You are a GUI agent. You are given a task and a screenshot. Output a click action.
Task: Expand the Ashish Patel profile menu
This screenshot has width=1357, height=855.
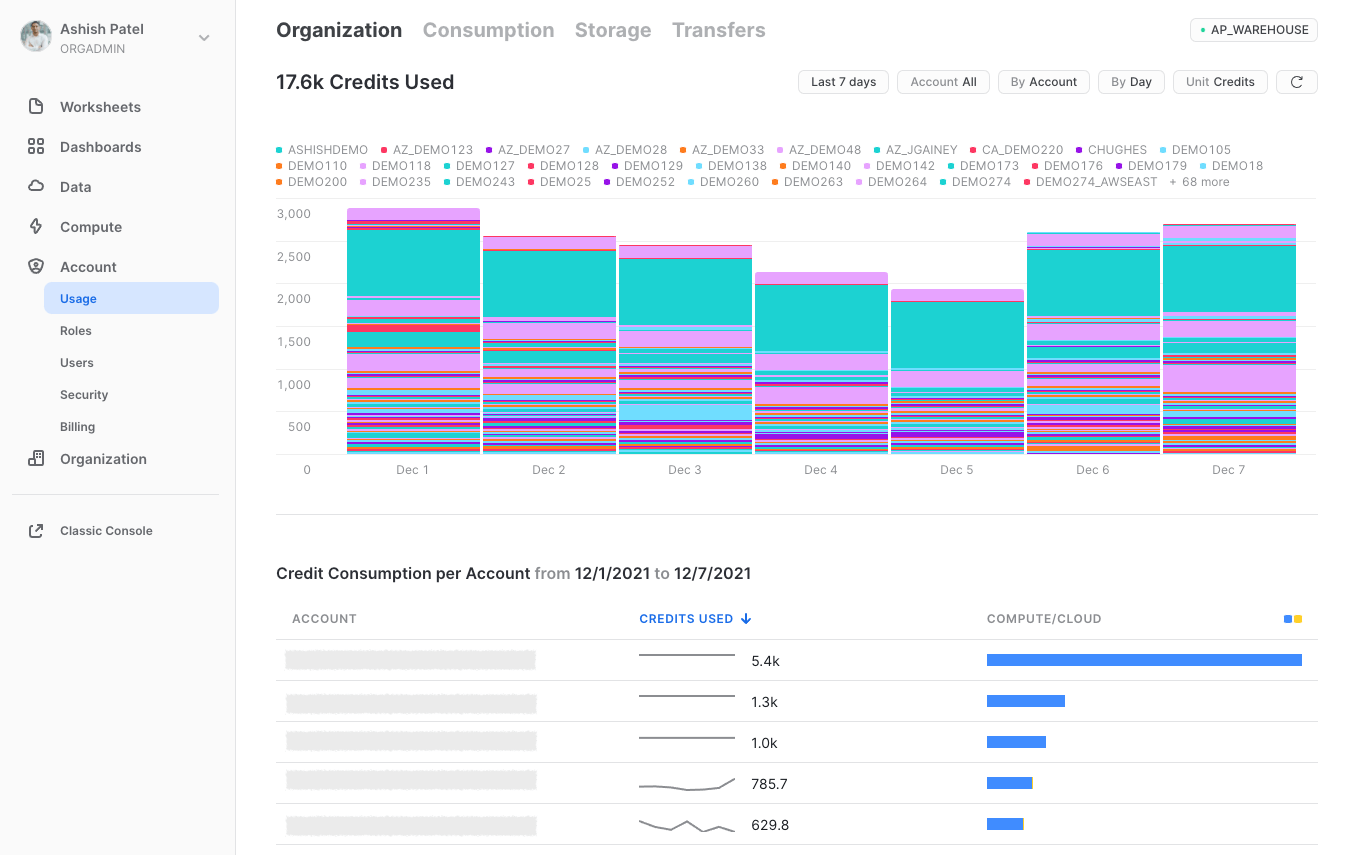tap(203, 36)
